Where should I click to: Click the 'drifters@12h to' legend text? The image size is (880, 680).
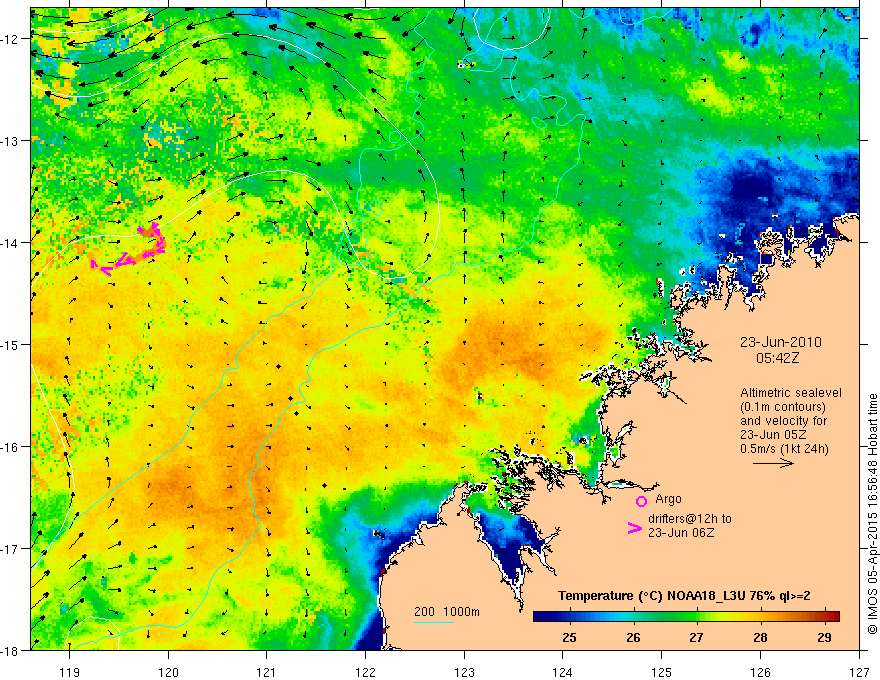coord(690,518)
